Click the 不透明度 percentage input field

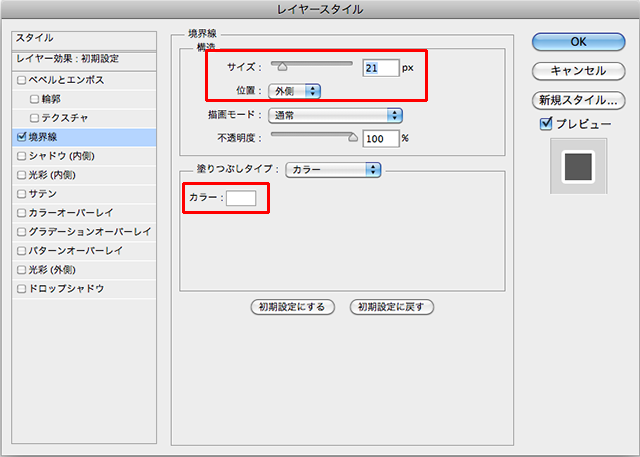tap(380, 138)
